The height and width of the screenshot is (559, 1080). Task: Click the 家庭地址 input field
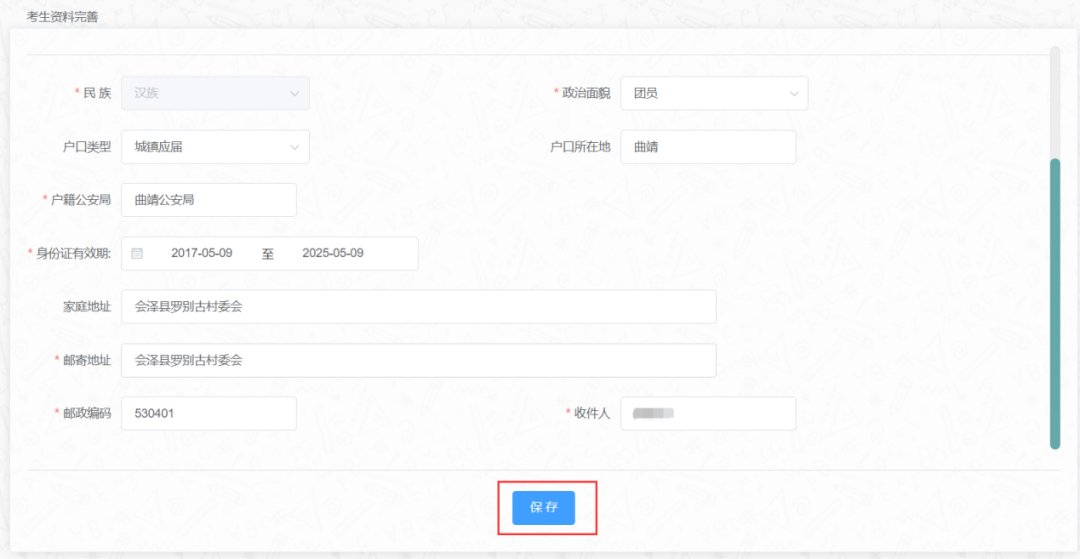[x=419, y=306]
